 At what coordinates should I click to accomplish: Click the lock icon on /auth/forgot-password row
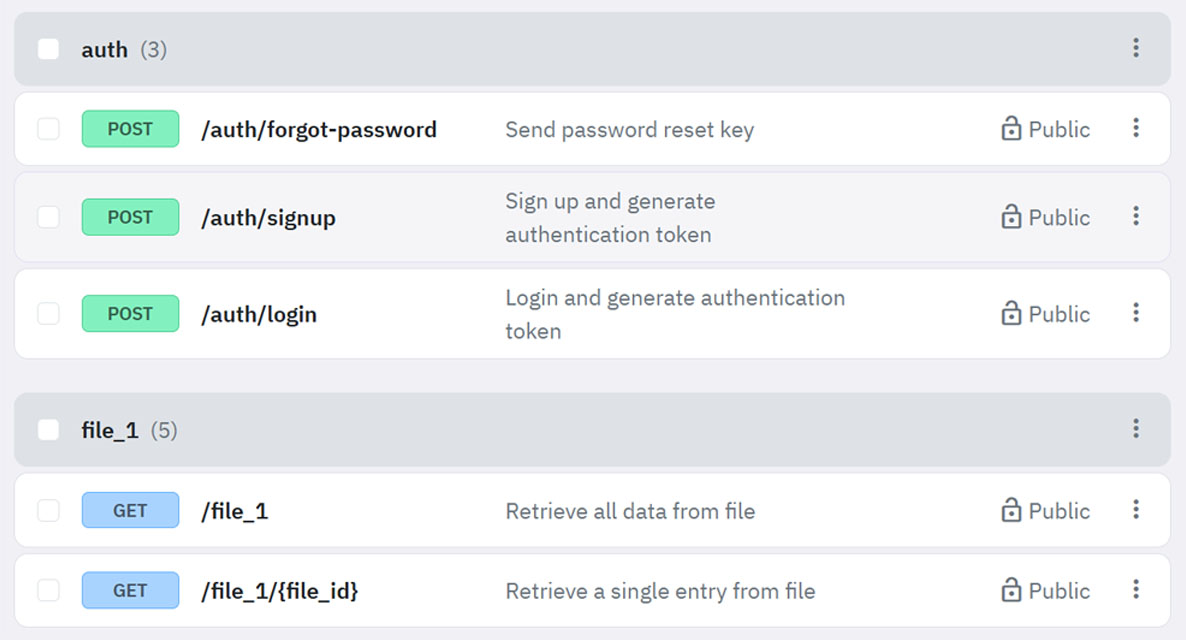1010,129
